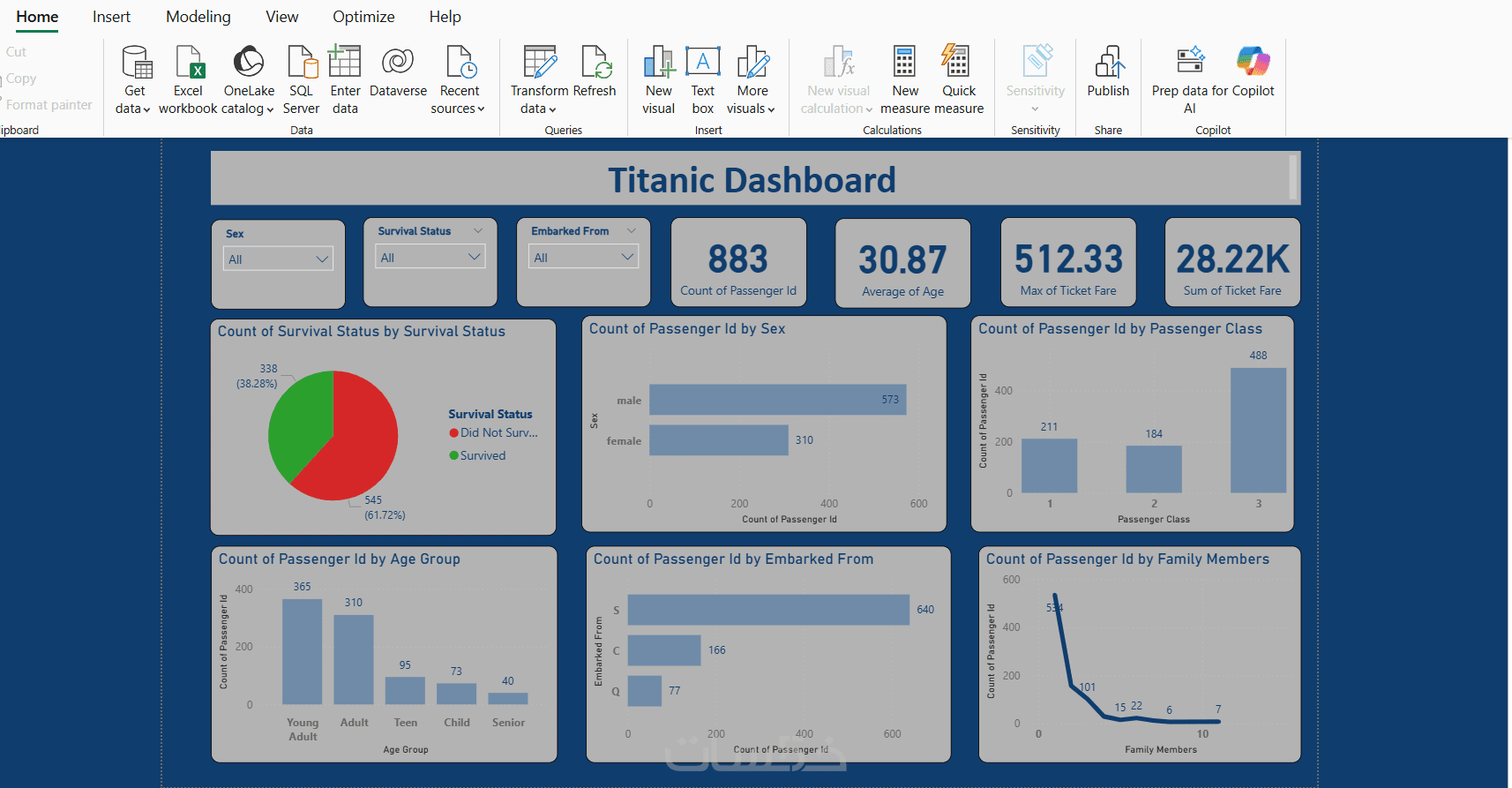Screen dimensions: 1512x788
Task: Select the Senior age group column
Action: pos(508,699)
